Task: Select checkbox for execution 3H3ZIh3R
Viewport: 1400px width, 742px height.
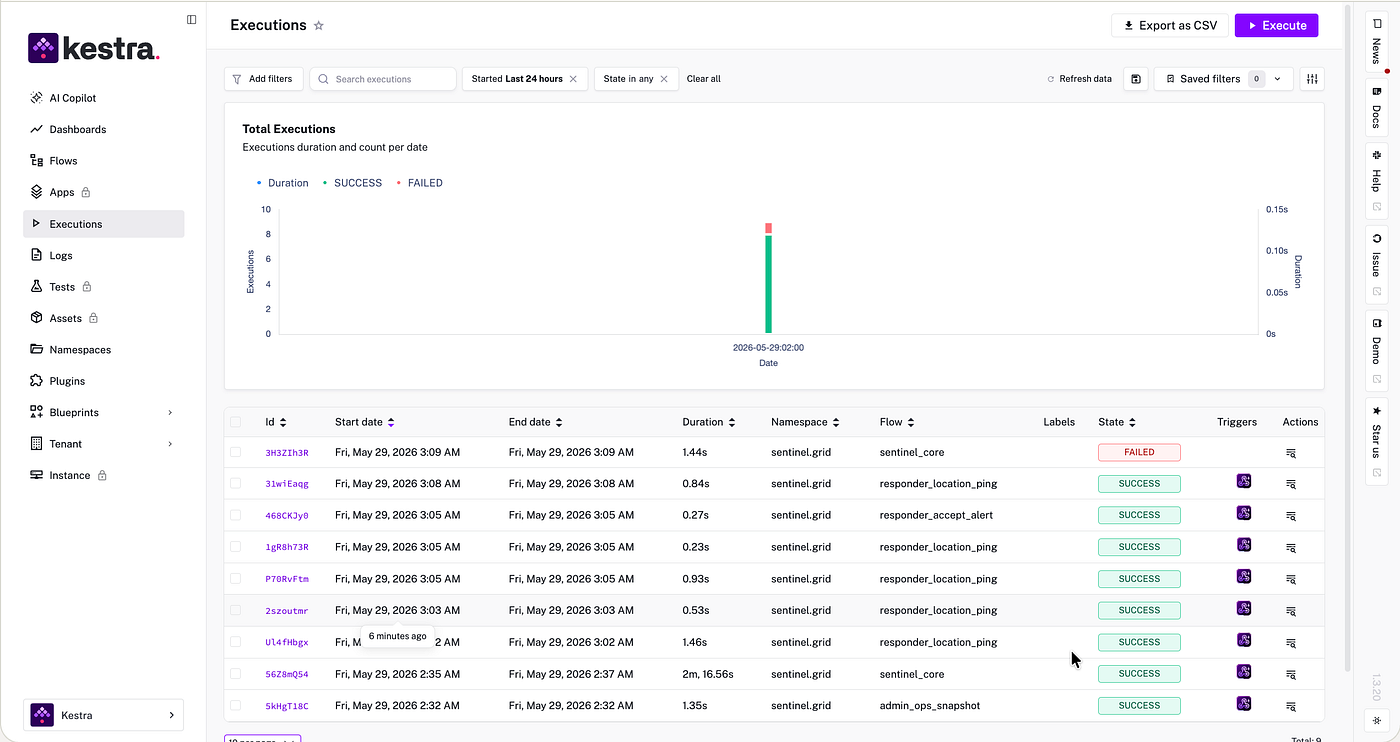Action: coord(236,452)
